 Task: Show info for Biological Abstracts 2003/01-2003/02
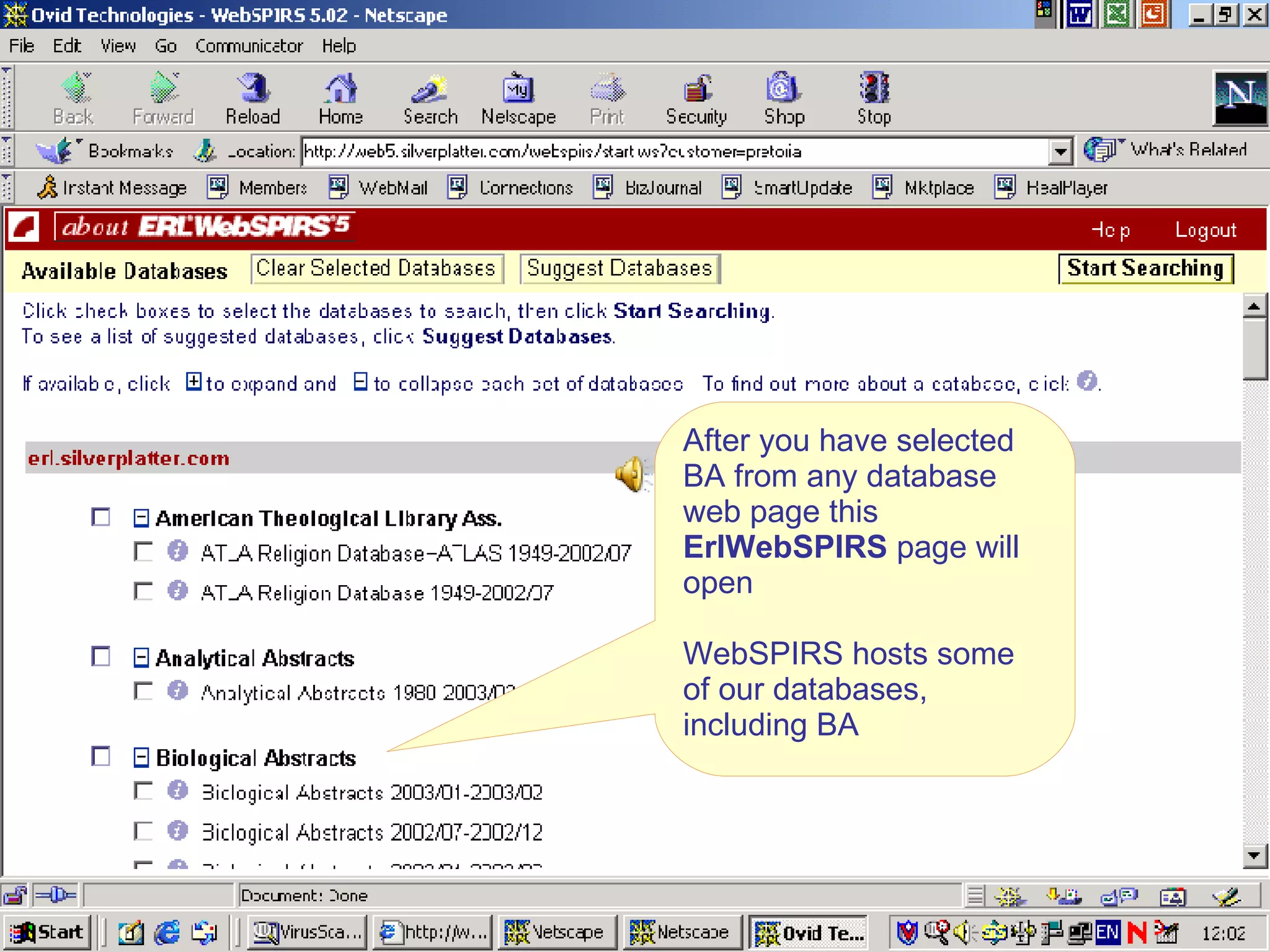pyautogui.click(x=178, y=790)
